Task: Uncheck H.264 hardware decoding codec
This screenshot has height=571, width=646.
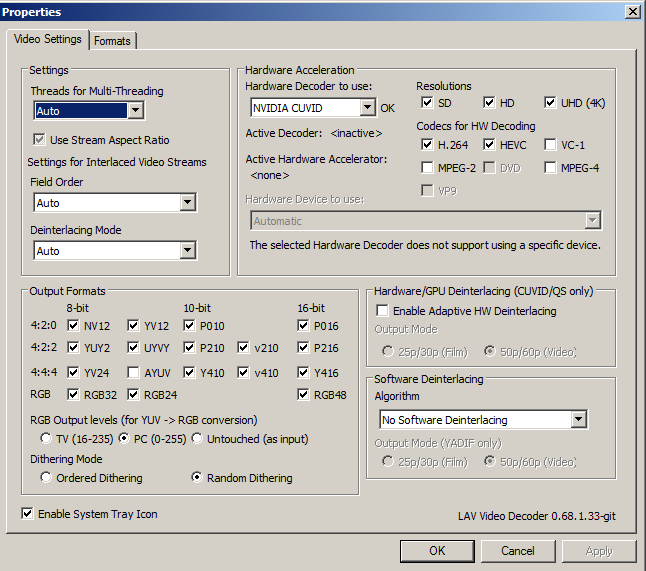Action: pyautogui.click(x=428, y=144)
